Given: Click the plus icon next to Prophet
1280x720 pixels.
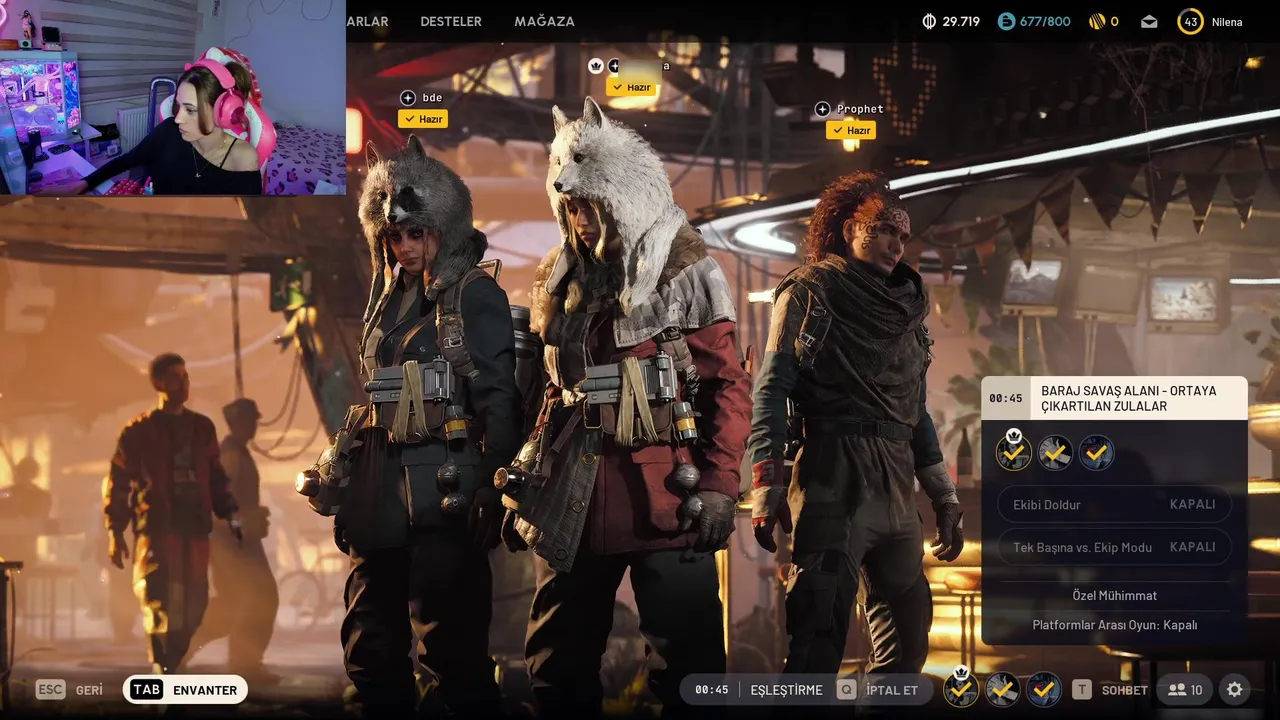Looking at the screenshot, I should coord(822,109).
